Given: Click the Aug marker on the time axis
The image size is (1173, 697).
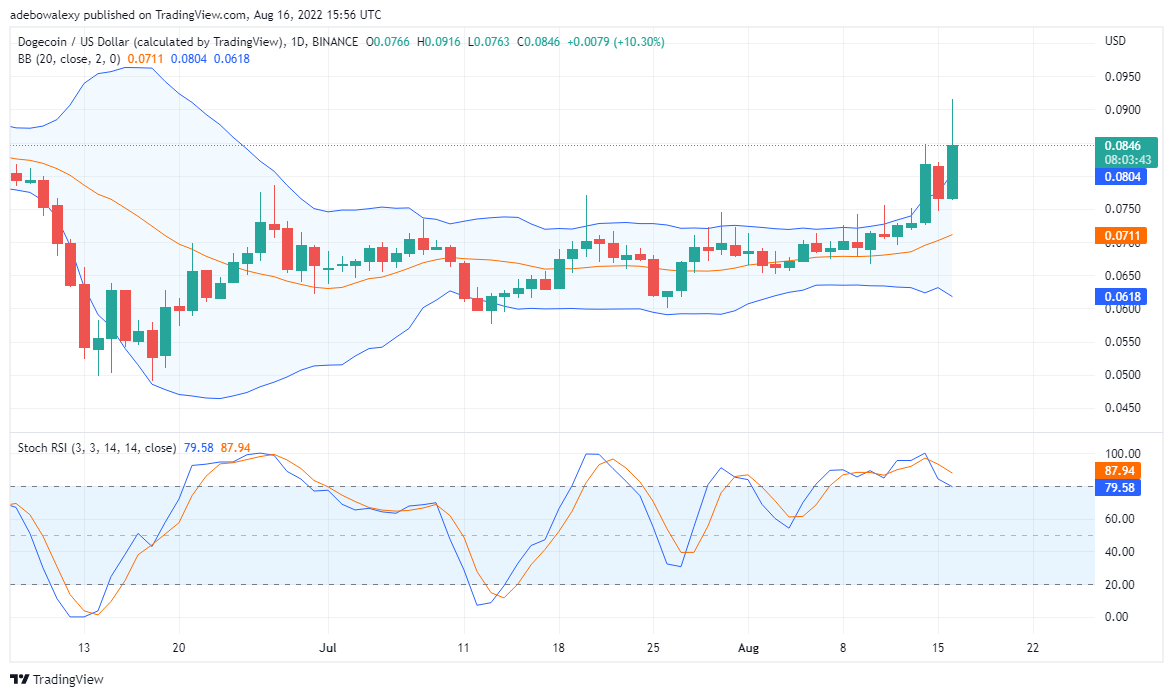Looking at the screenshot, I should (748, 648).
